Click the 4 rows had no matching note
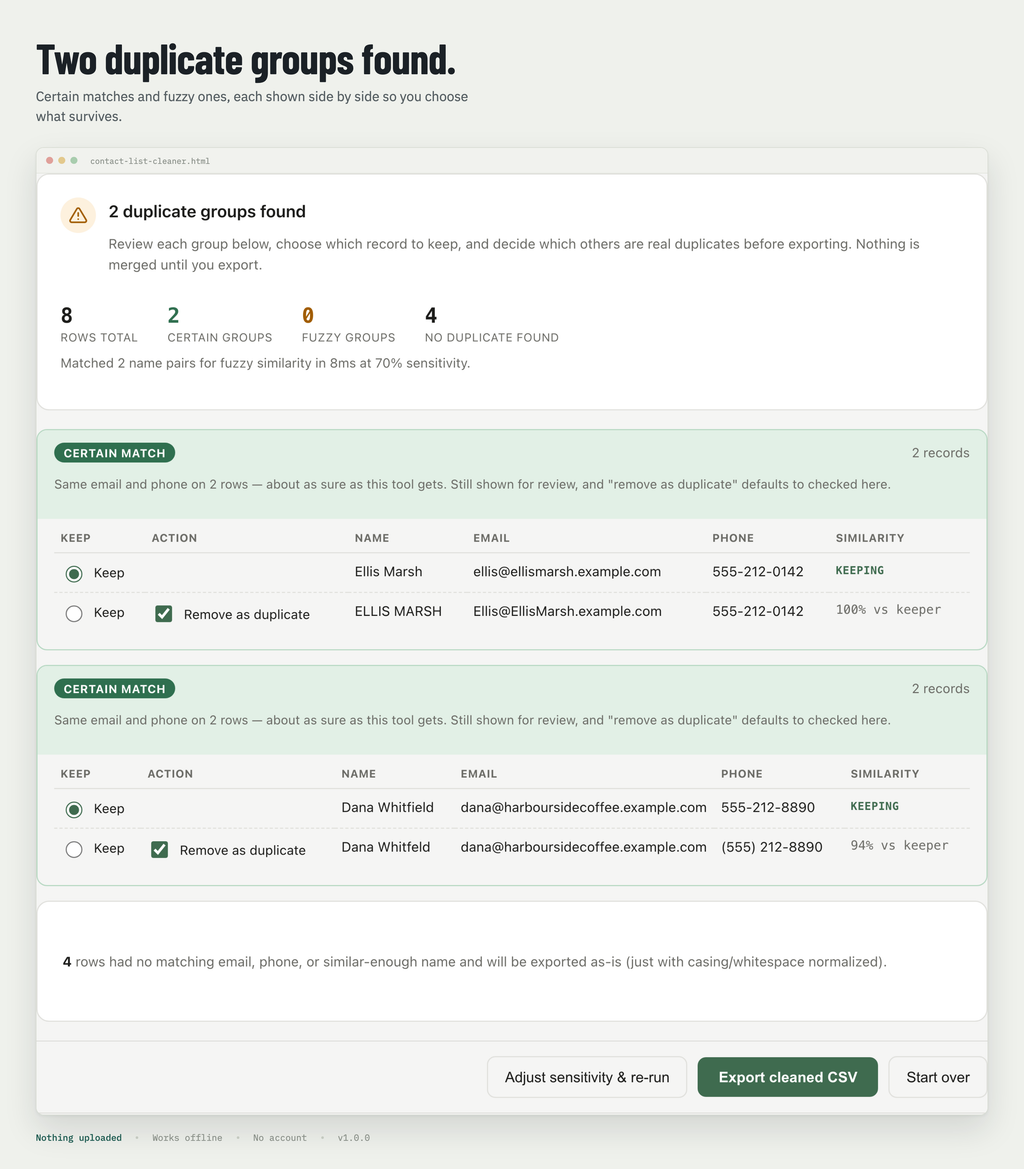 pyautogui.click(x=475, y=962)
